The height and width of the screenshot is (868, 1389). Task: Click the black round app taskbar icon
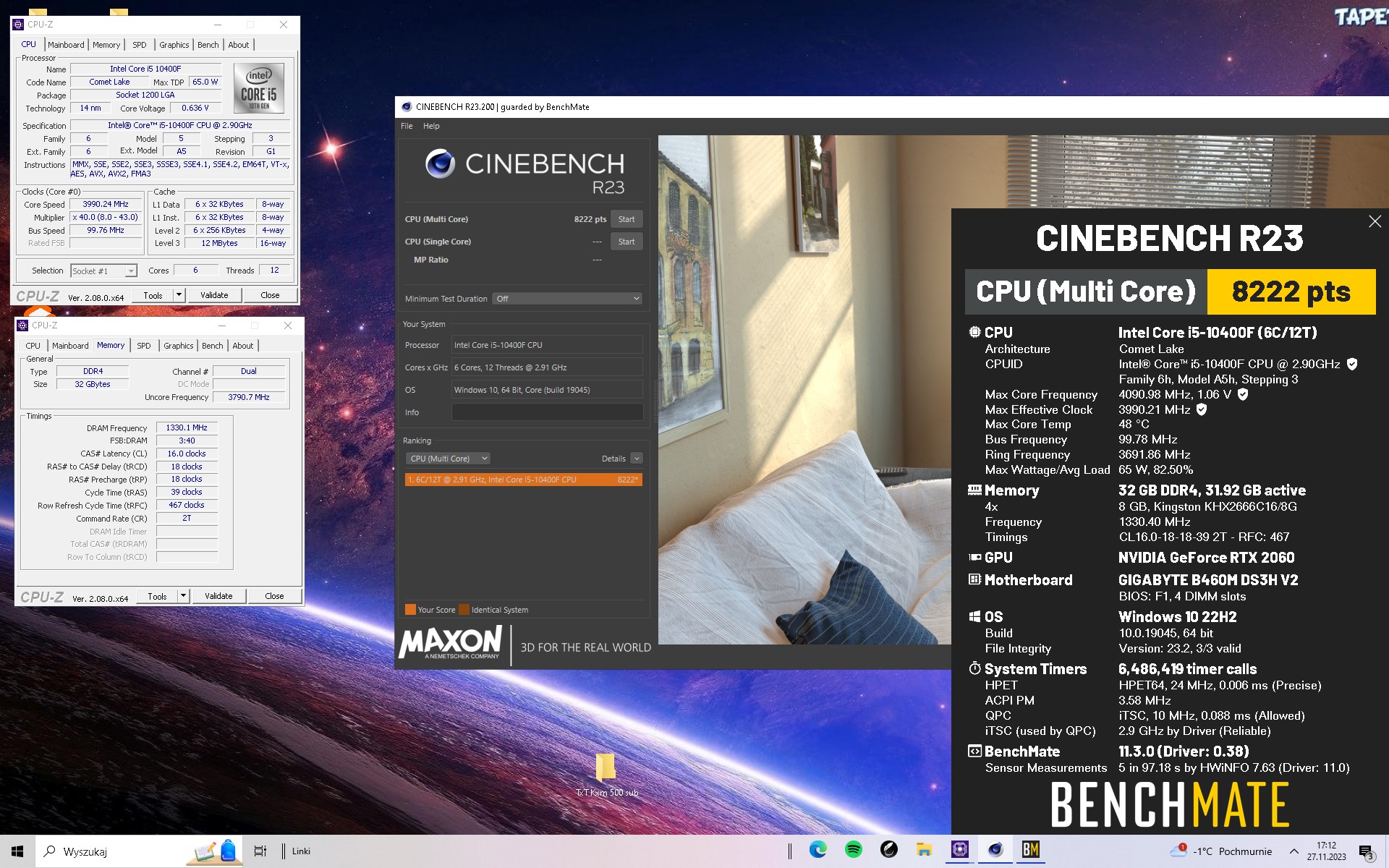coord(888,850)
